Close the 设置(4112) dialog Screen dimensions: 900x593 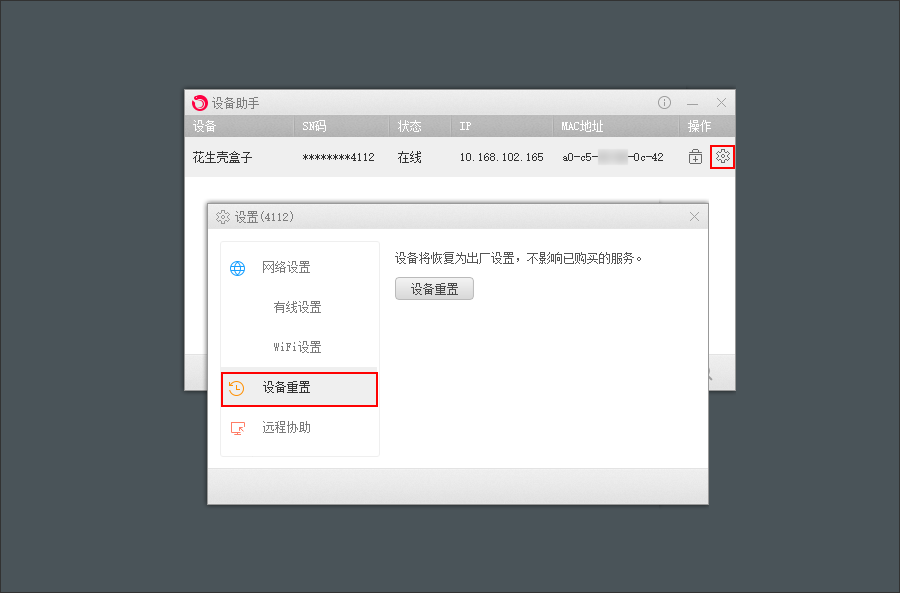[695, 216]
